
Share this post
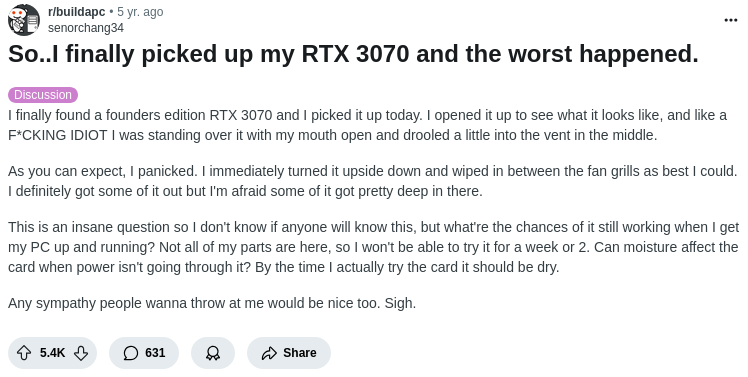[289, 353]
